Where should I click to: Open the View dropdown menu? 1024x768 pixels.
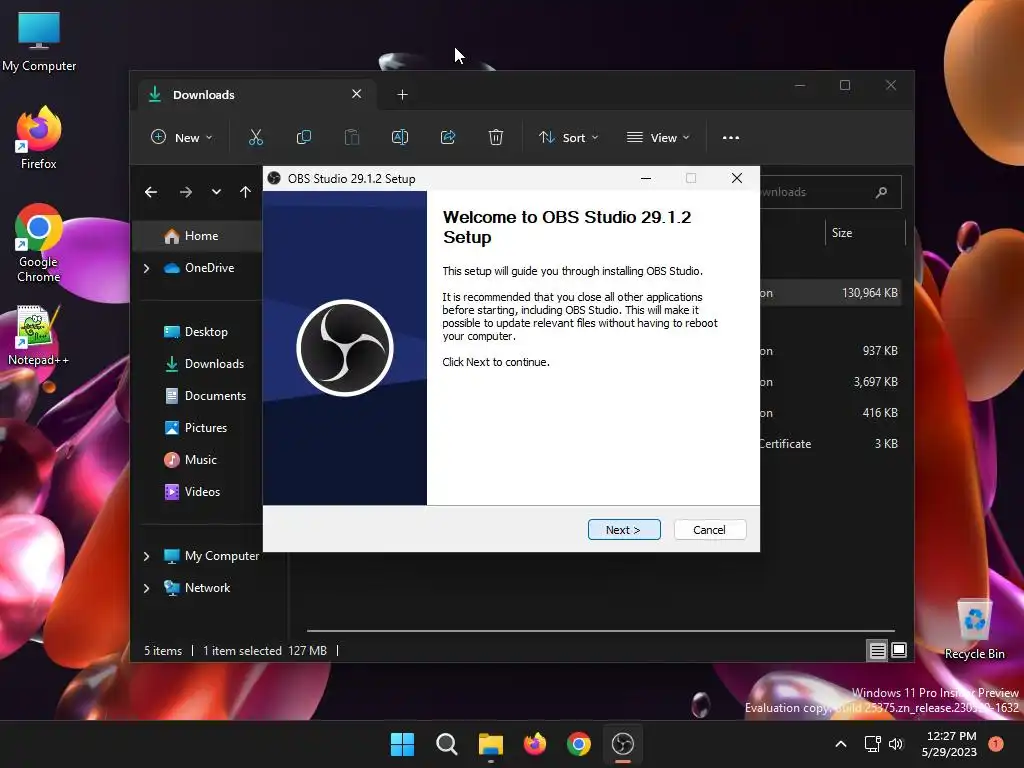coord(658,137)
